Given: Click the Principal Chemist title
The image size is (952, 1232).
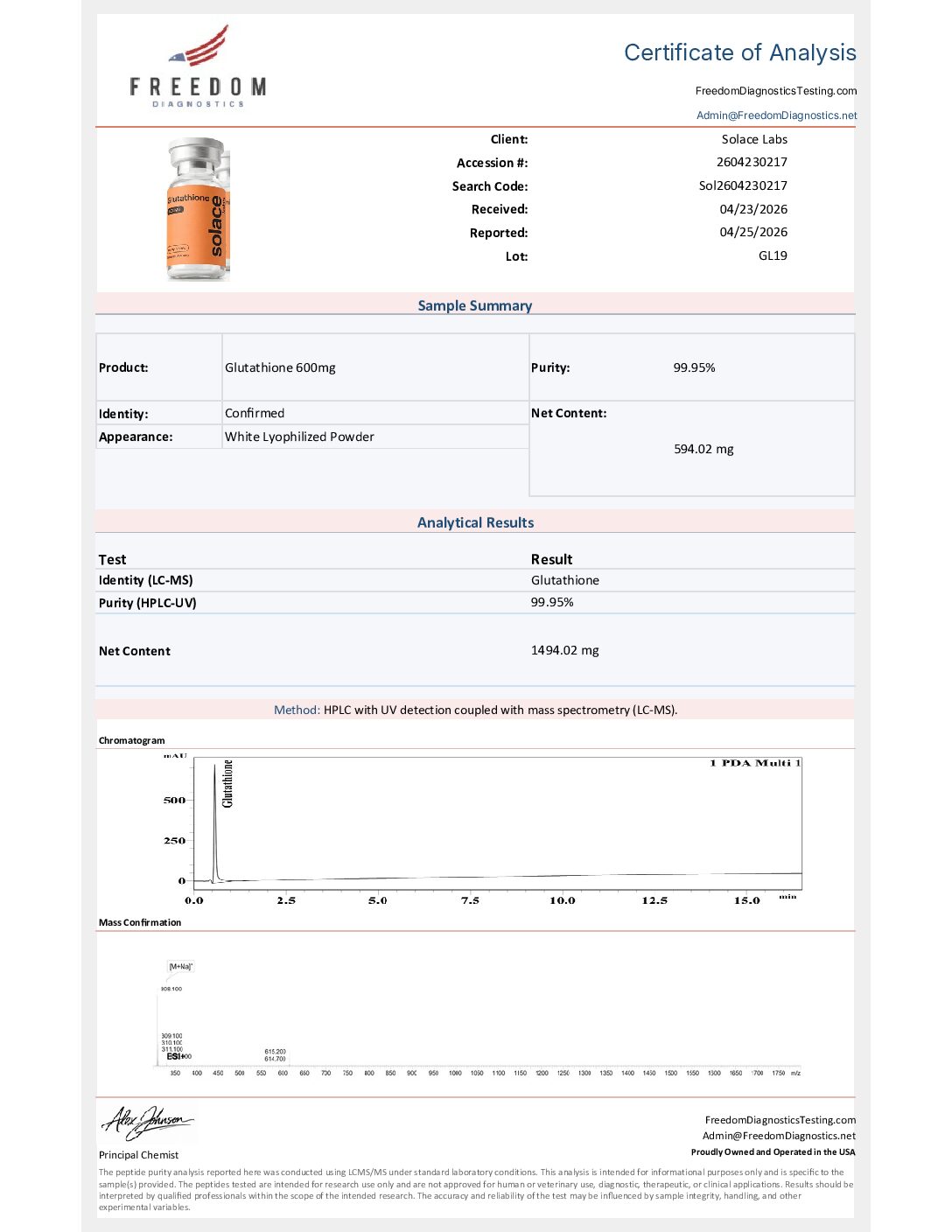Looking at the screenshot, I should coord(138,1155).
